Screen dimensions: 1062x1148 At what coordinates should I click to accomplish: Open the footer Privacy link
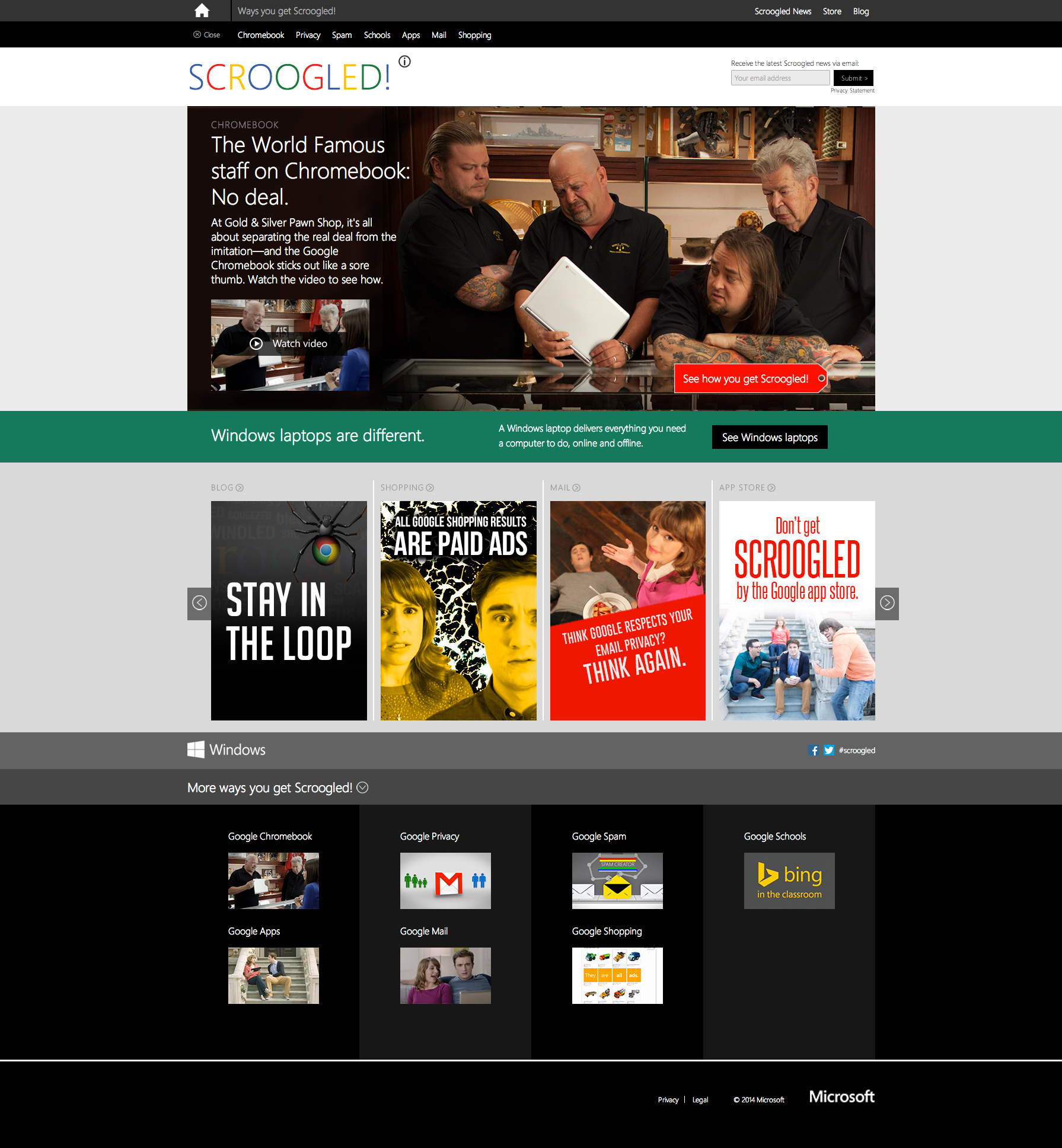point(668,1099)
